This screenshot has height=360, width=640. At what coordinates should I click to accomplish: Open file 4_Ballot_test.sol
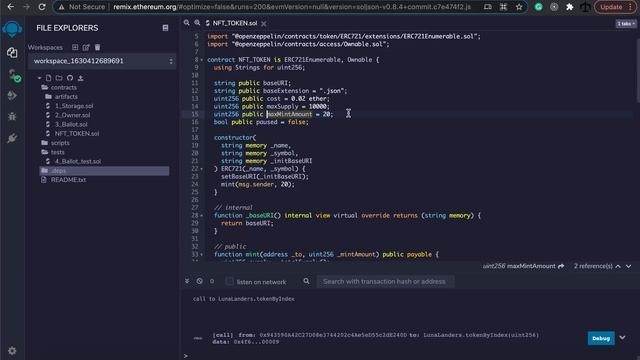78,161
